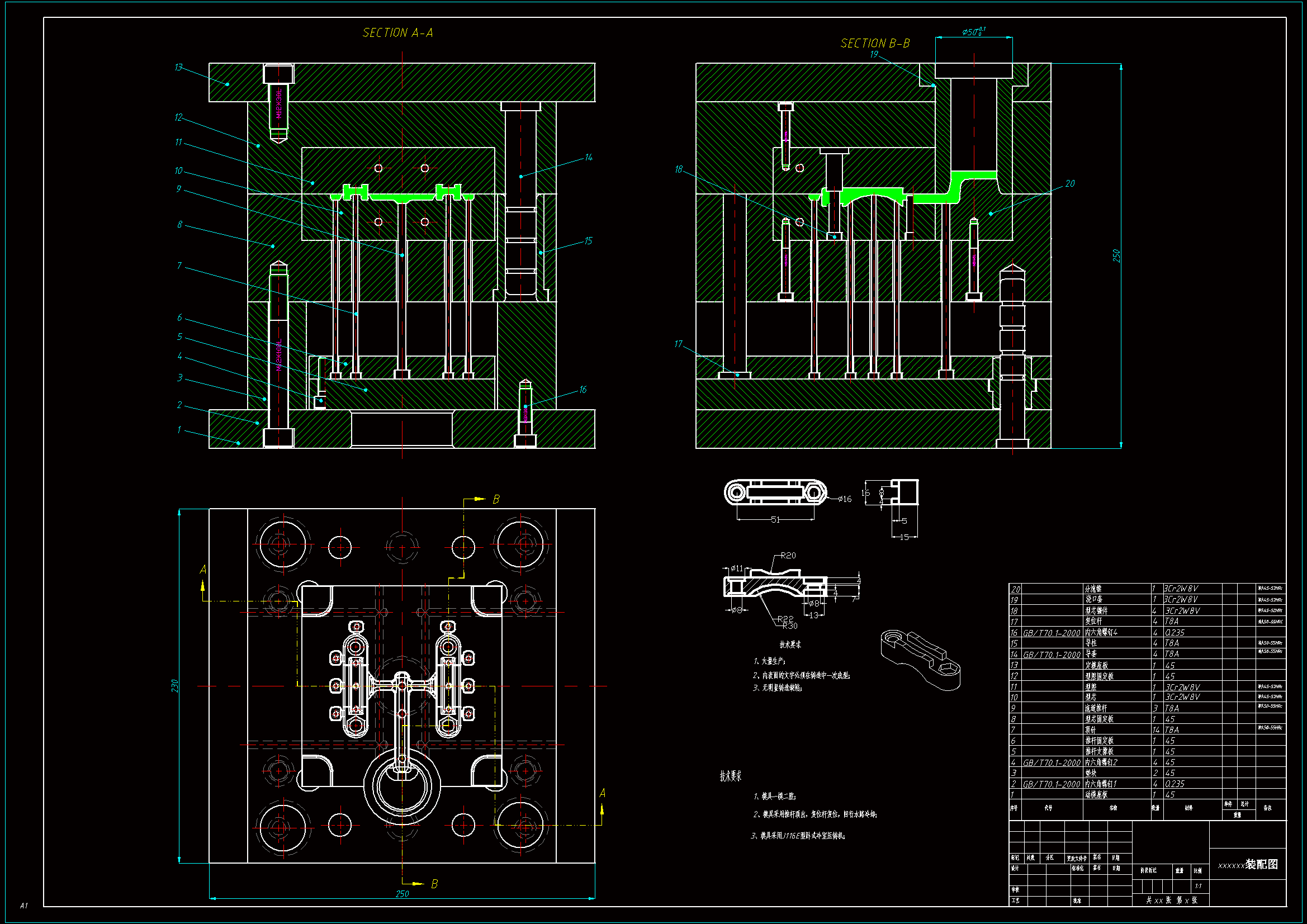The width and height of the screenshot is (1307, 924).
Task: Select the 250 height dimension text
Action: click(1116, 255)
